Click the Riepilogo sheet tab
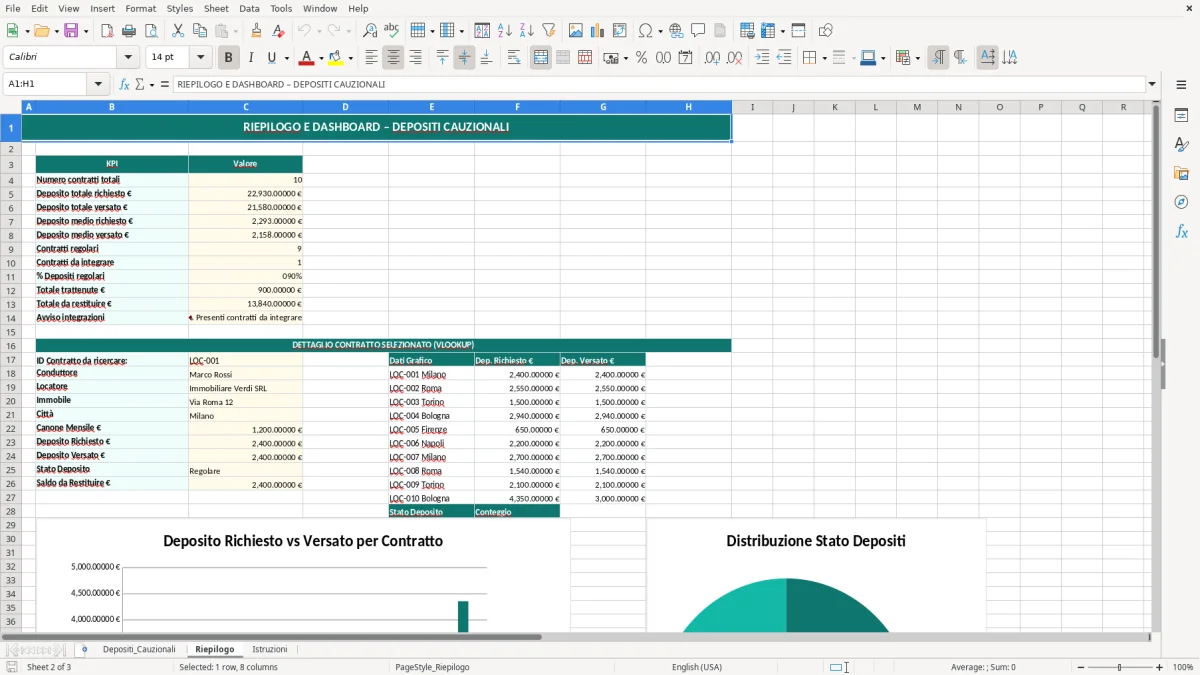This screenshot has width=1200, height=675. 214,649
